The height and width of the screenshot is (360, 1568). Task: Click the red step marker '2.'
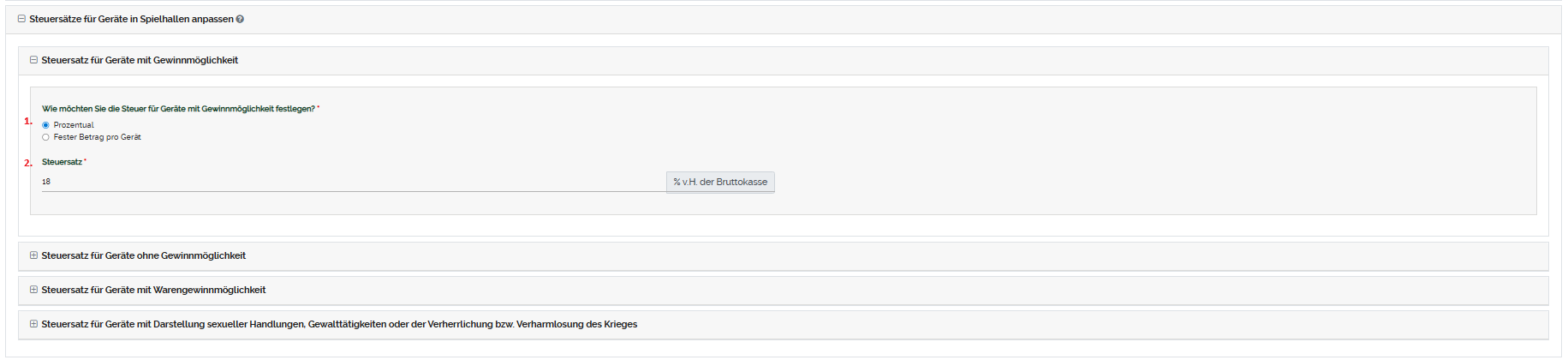coord(27,163)
